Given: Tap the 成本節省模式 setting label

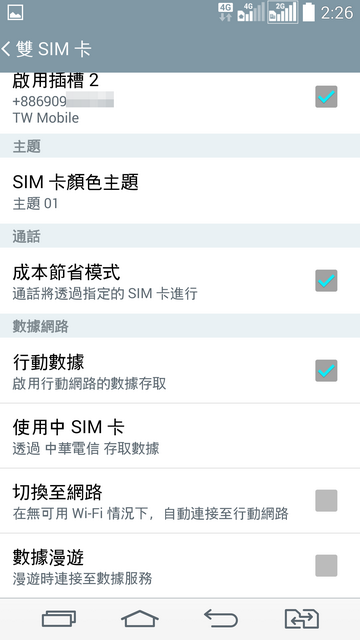Looking at the screenshot, I should click(x=66, y=272).
